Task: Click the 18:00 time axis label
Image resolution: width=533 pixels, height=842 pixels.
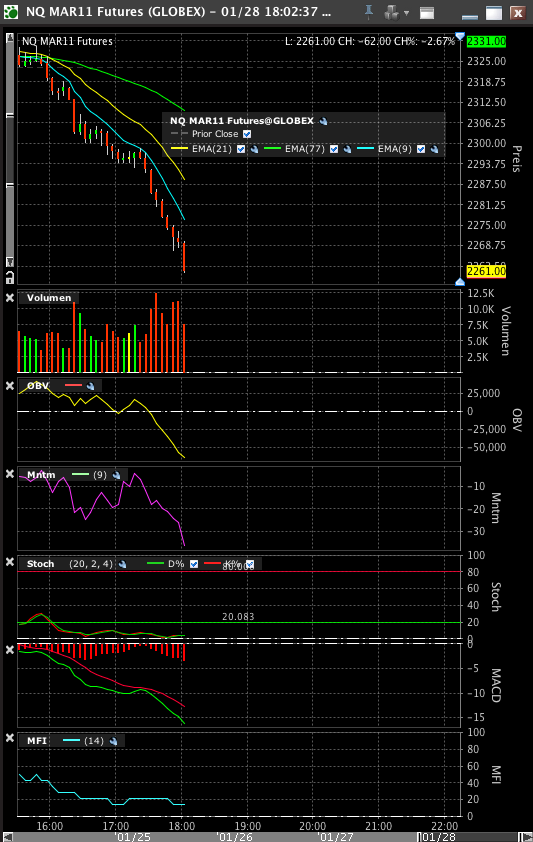Action: coord(181,826)
